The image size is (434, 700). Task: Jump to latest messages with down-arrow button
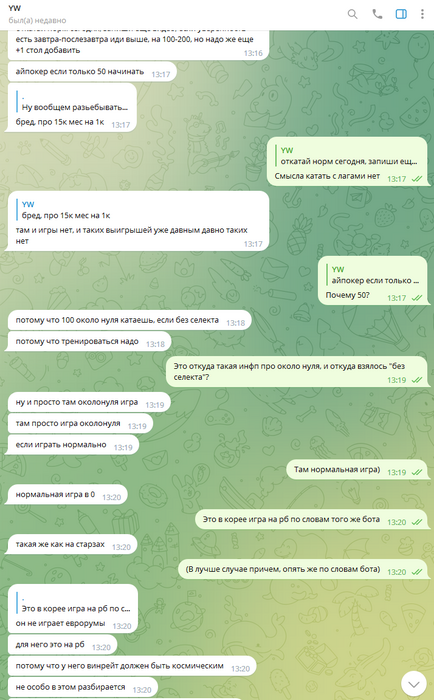click(413, 683)
